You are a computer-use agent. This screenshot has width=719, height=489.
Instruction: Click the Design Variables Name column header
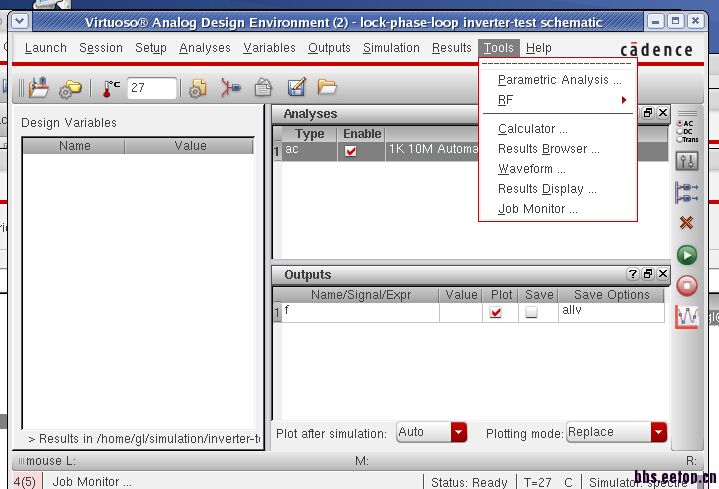pos(74,146)
